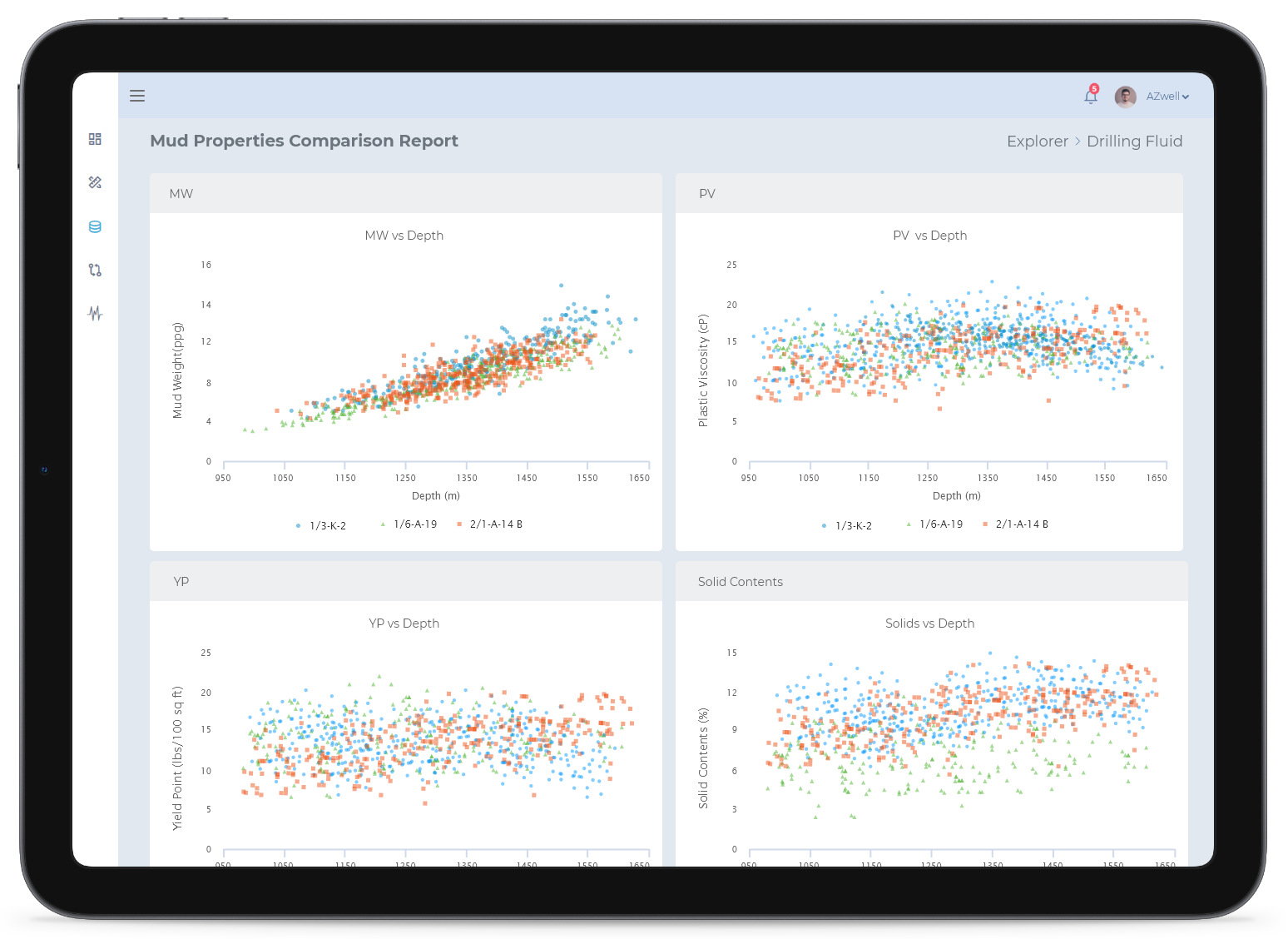
Task: Click the waveform activity icon in sidebar
Action: click(95, 313)
